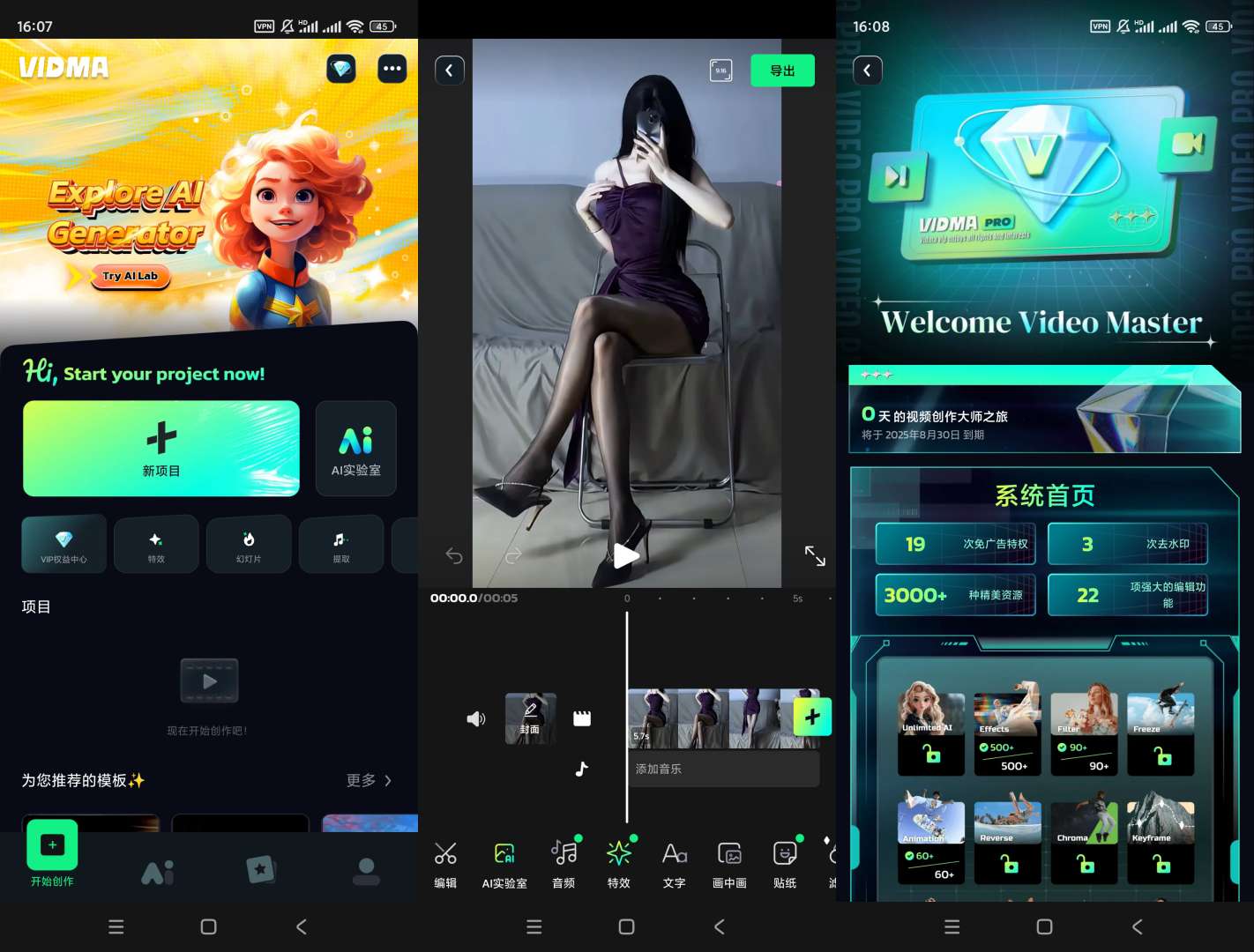This screenshot has width=1254, height=952.
Task: Open the 提取 audio extract shortcut
Action: (x=341, y=545)
